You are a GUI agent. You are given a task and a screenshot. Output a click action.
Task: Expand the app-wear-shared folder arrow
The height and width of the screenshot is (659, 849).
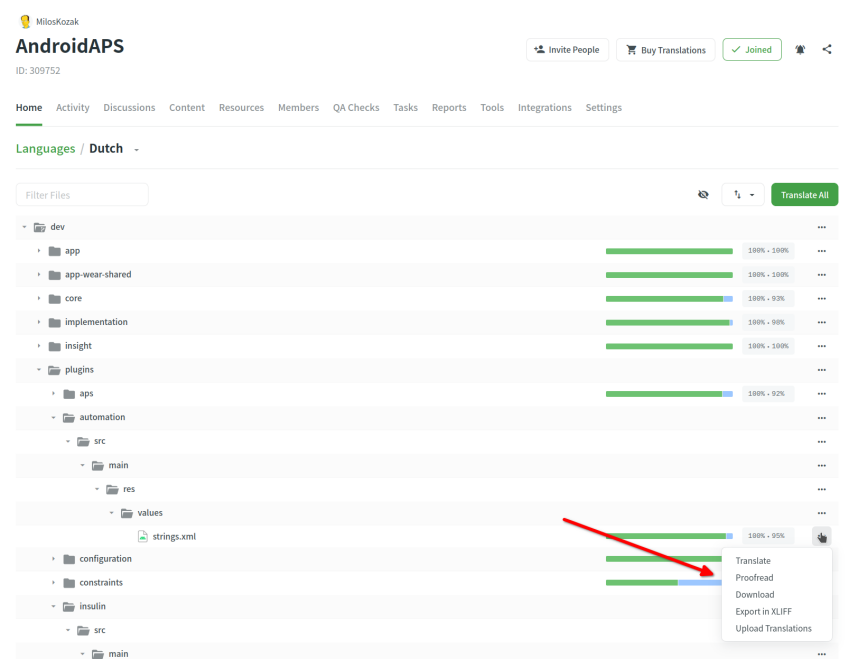[x=39, y=275]
